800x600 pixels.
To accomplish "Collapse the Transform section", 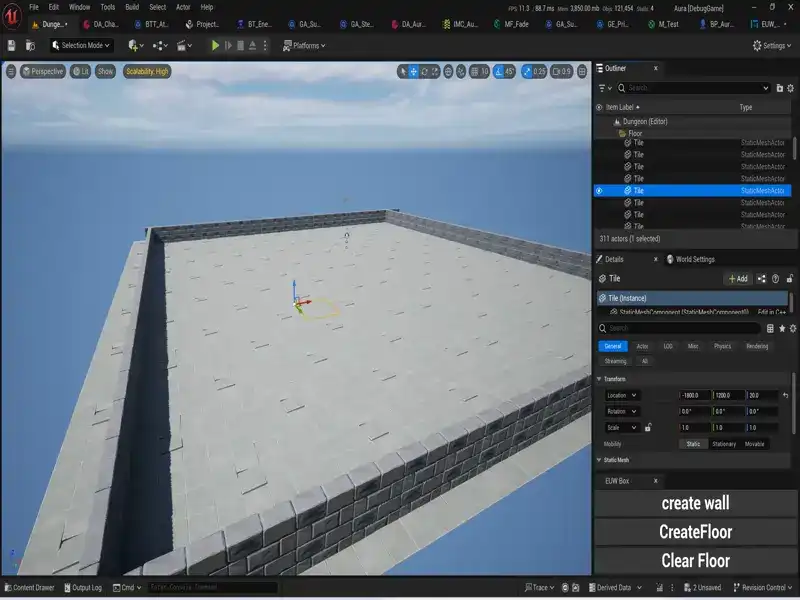I will tap(599, 379).
